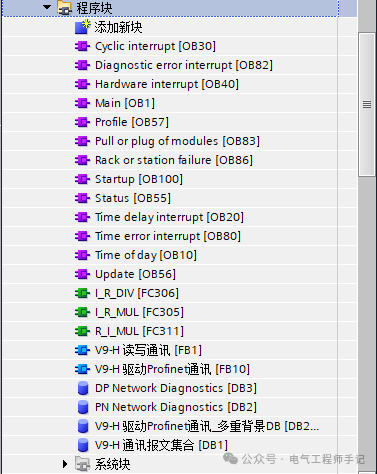Click the 程序块 folder icon
The image size is (377, 474).
coord(64,8)
